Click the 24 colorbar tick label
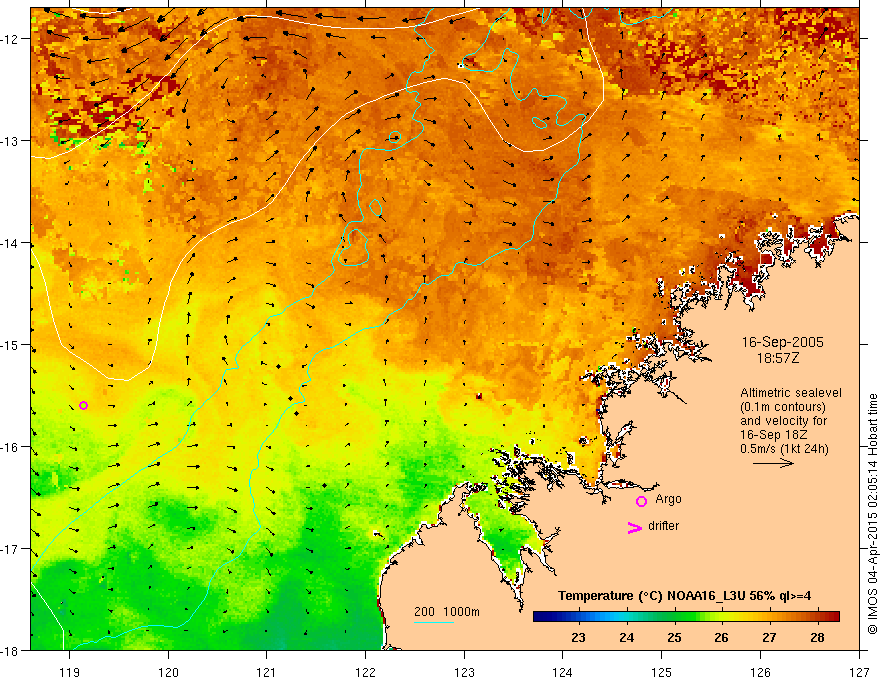Image resolution: width=880 pixels, height=680 pixels. [627, 637]
